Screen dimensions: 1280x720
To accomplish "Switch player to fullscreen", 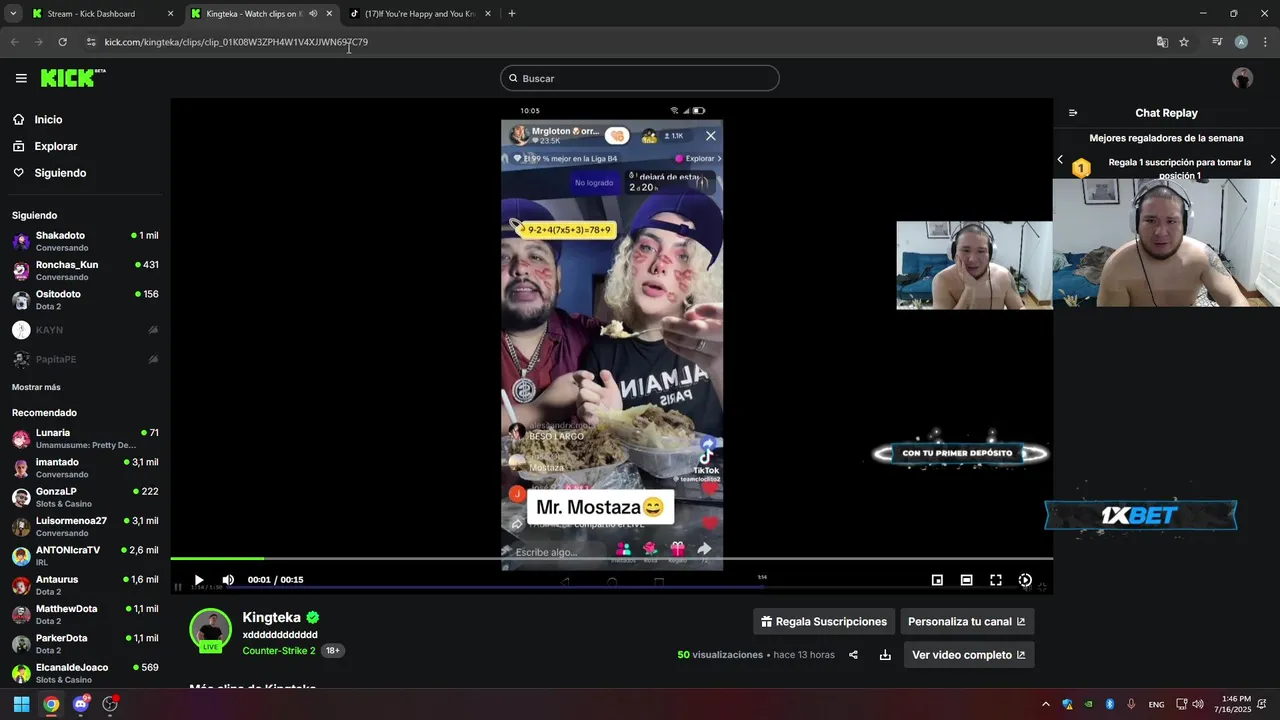I will click(996, 580).
